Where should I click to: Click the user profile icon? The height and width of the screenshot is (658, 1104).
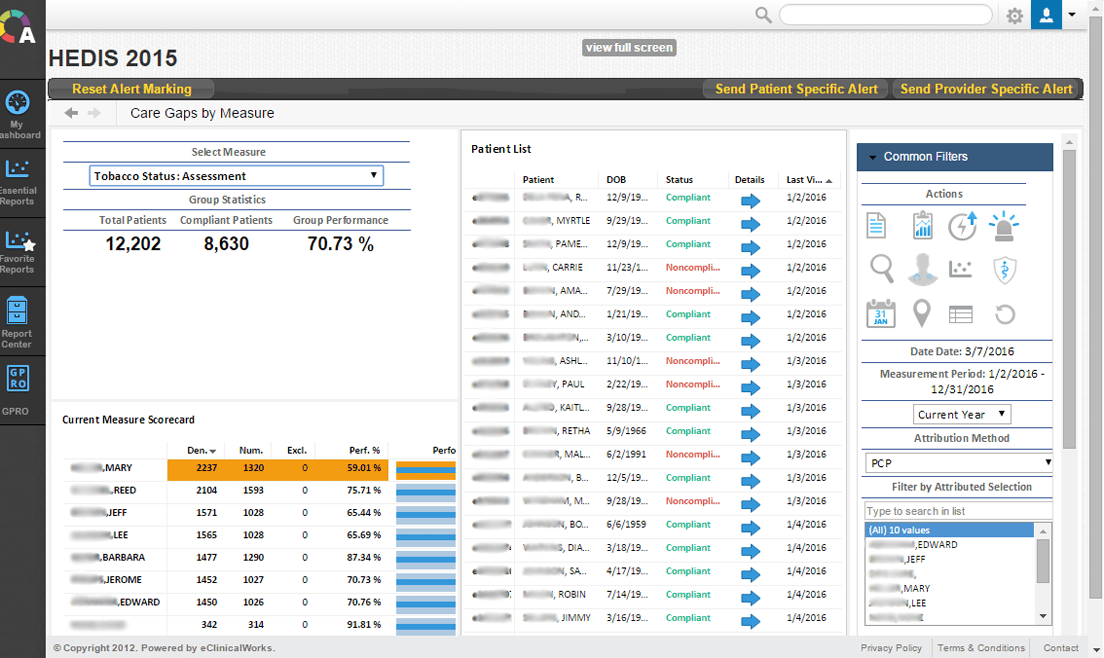coord(1046,15)
